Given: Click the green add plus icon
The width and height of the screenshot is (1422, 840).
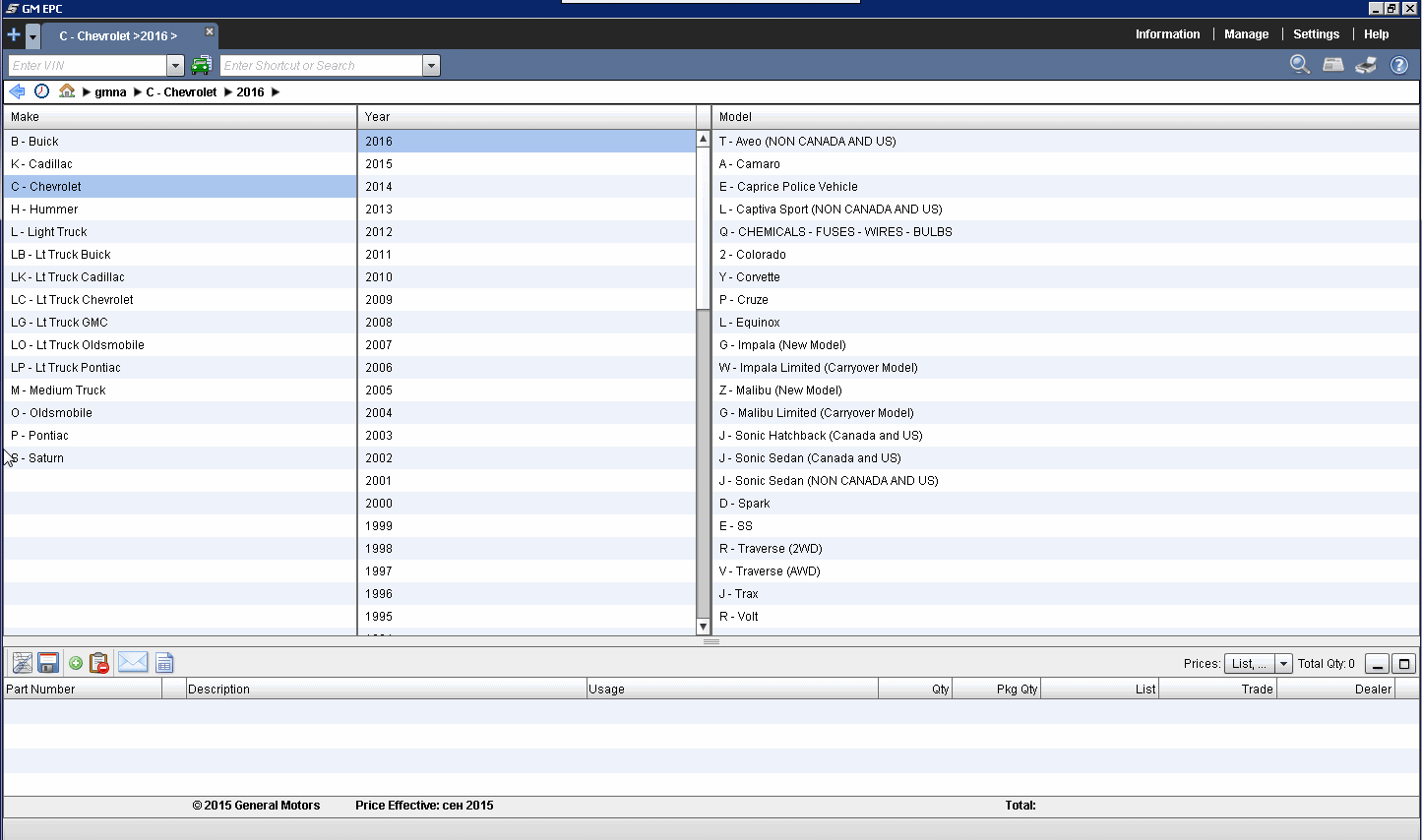Looking at the screenshot, I should [x=76, y=663].
